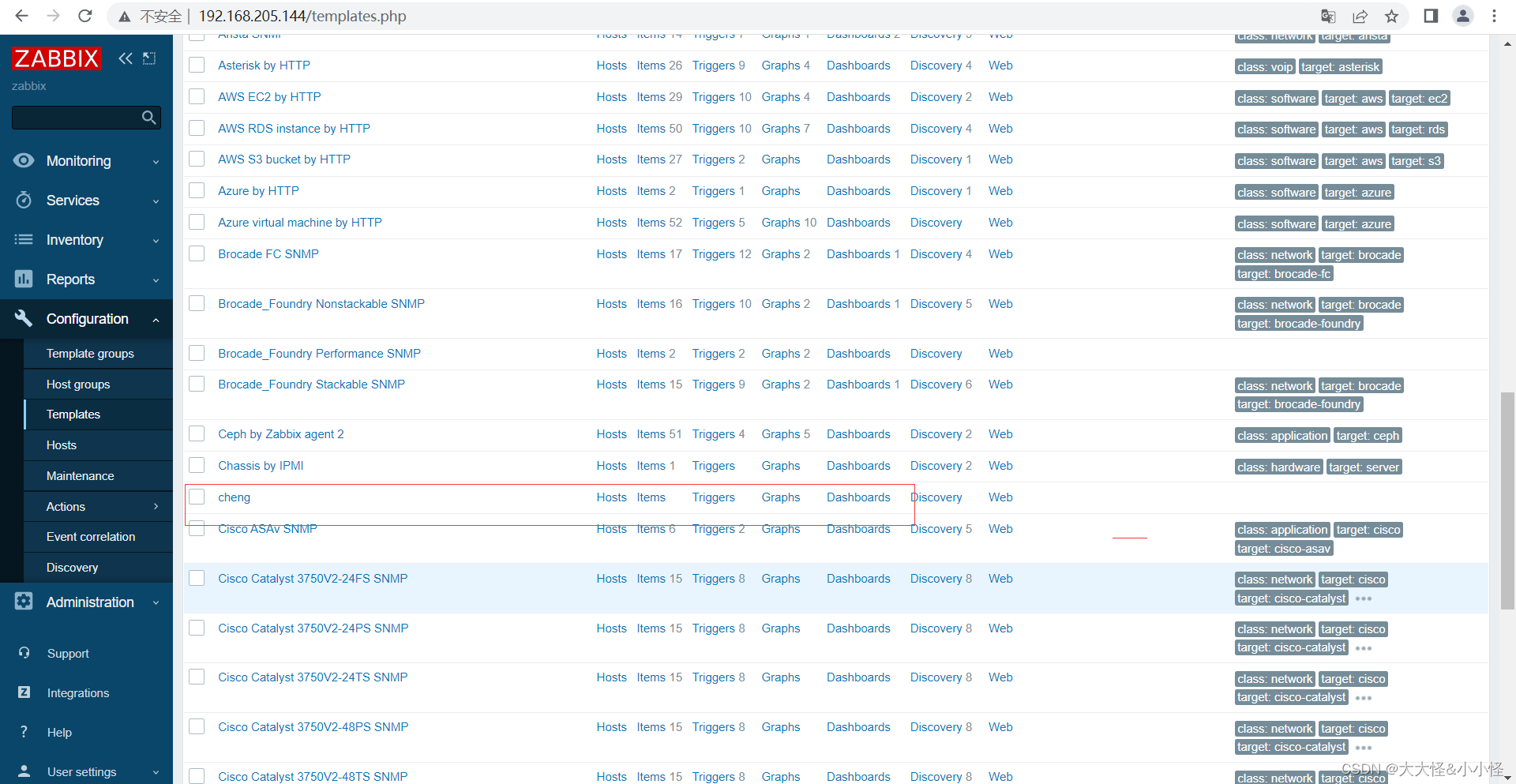Click the browser share icon
The width and height of the screenshot is (1516, 784).
pos(1360,16)
